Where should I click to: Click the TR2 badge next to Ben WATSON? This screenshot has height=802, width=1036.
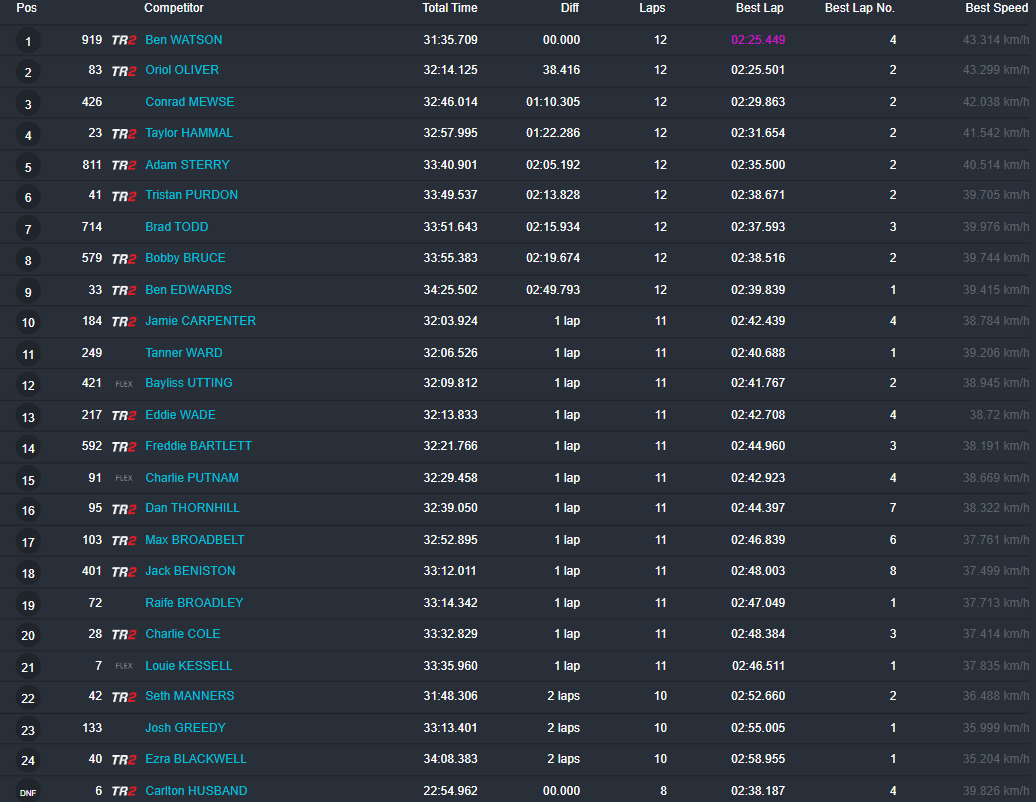tap(122, 39)
